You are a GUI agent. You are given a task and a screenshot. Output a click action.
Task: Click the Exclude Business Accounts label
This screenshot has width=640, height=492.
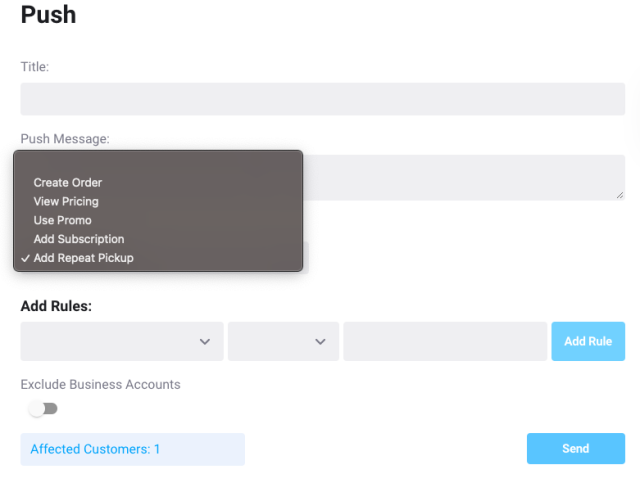coord(100,384)
